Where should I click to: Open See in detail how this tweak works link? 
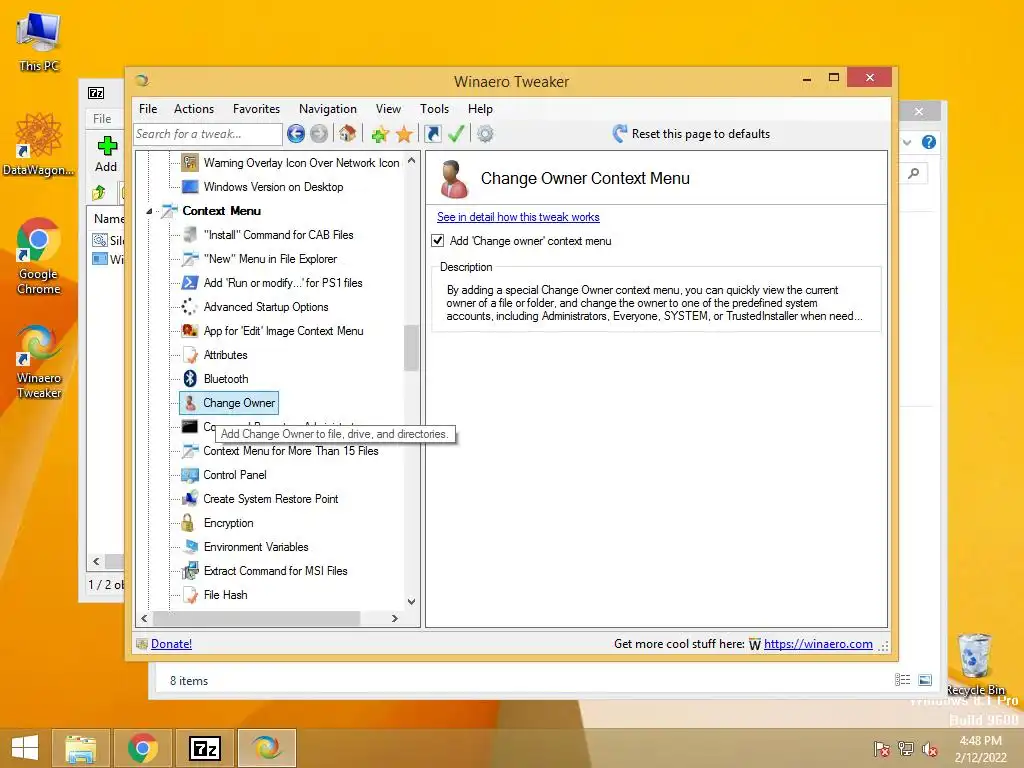tap(519, 217)
